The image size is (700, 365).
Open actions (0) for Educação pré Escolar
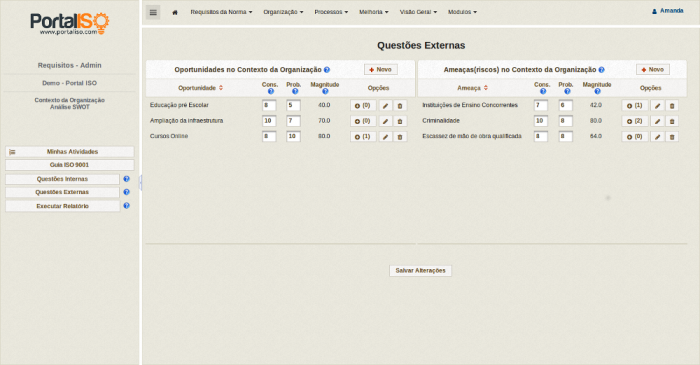363,106
